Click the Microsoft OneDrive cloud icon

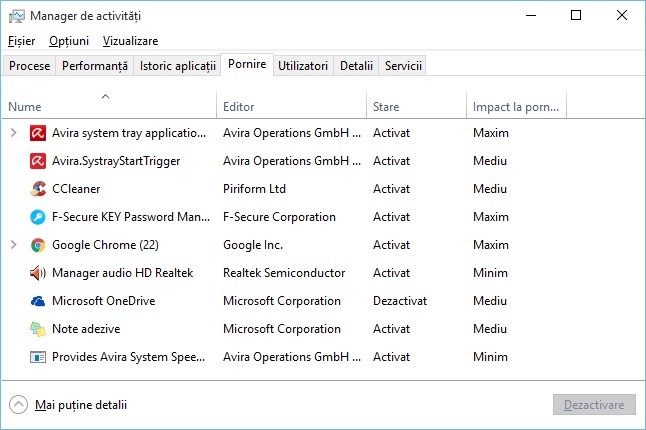[x=37, y=301]
